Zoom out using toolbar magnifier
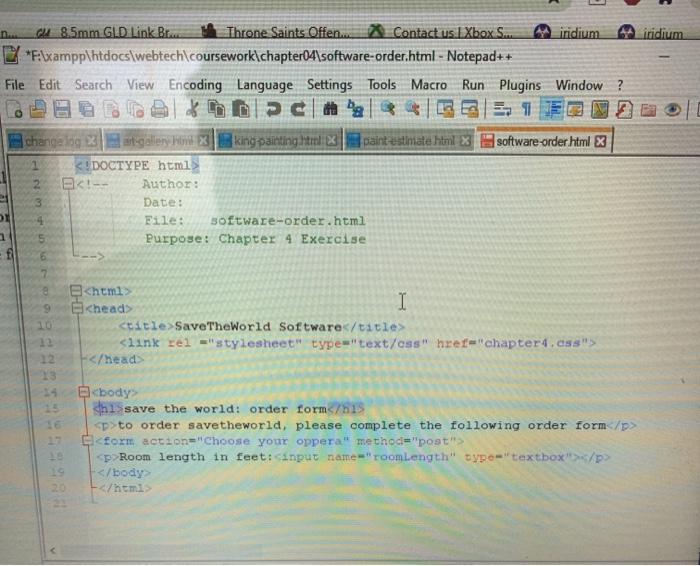 pyautogui.click(x=412, y=108)
